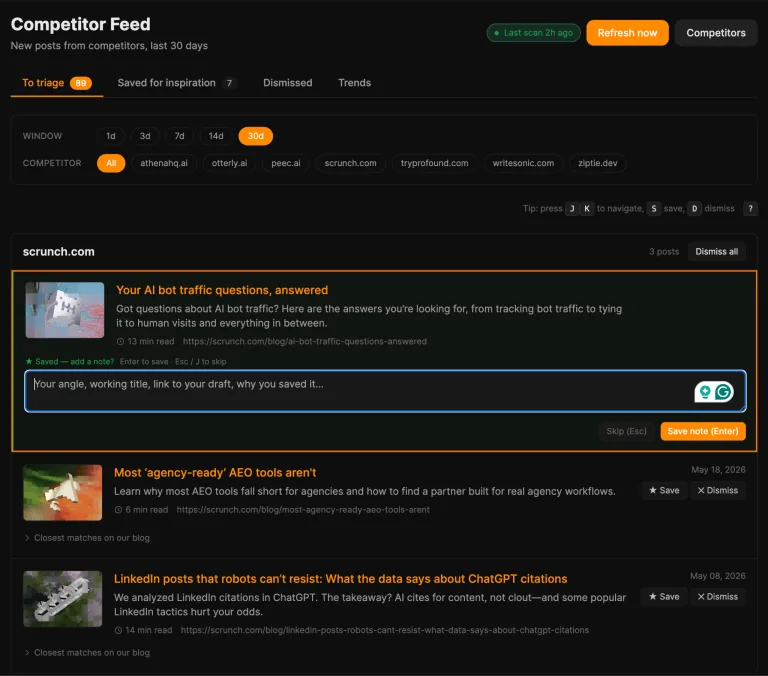Select the 30d window filter
The image size is (768, 676).
pyautogui.click(x=256, y=136)
